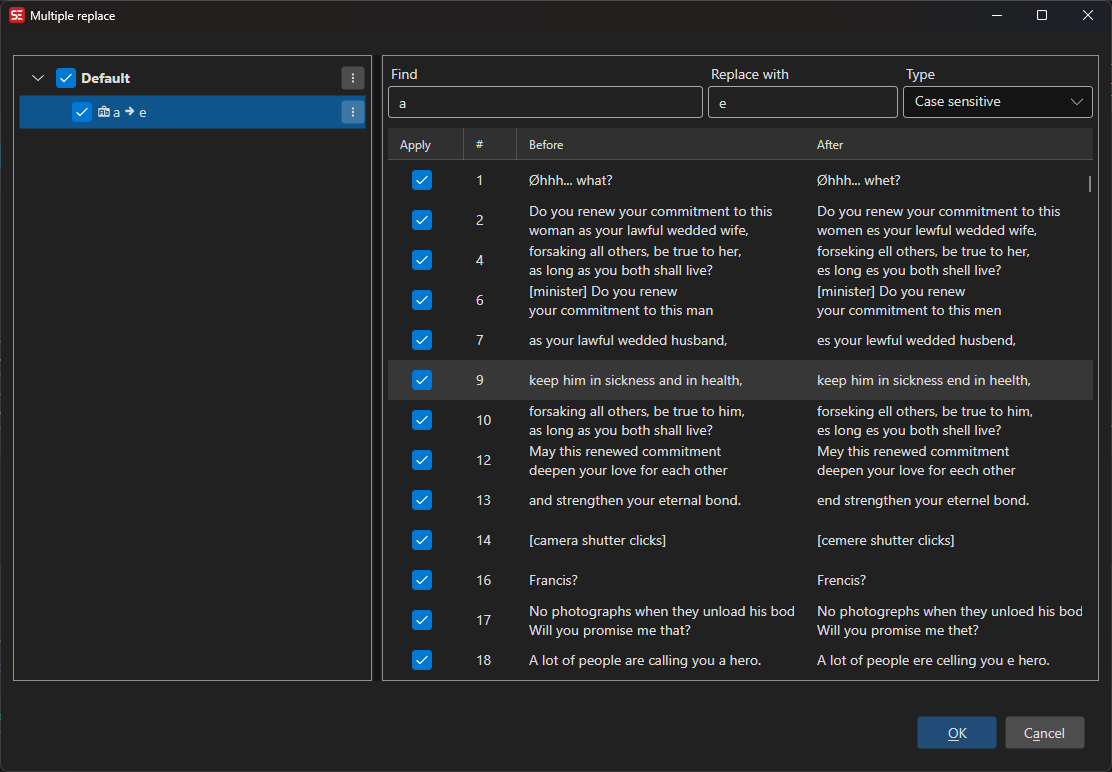This screenshot has height=772, width=1112.
Task: Click the Before column header
Action: (x=546, y=145)
